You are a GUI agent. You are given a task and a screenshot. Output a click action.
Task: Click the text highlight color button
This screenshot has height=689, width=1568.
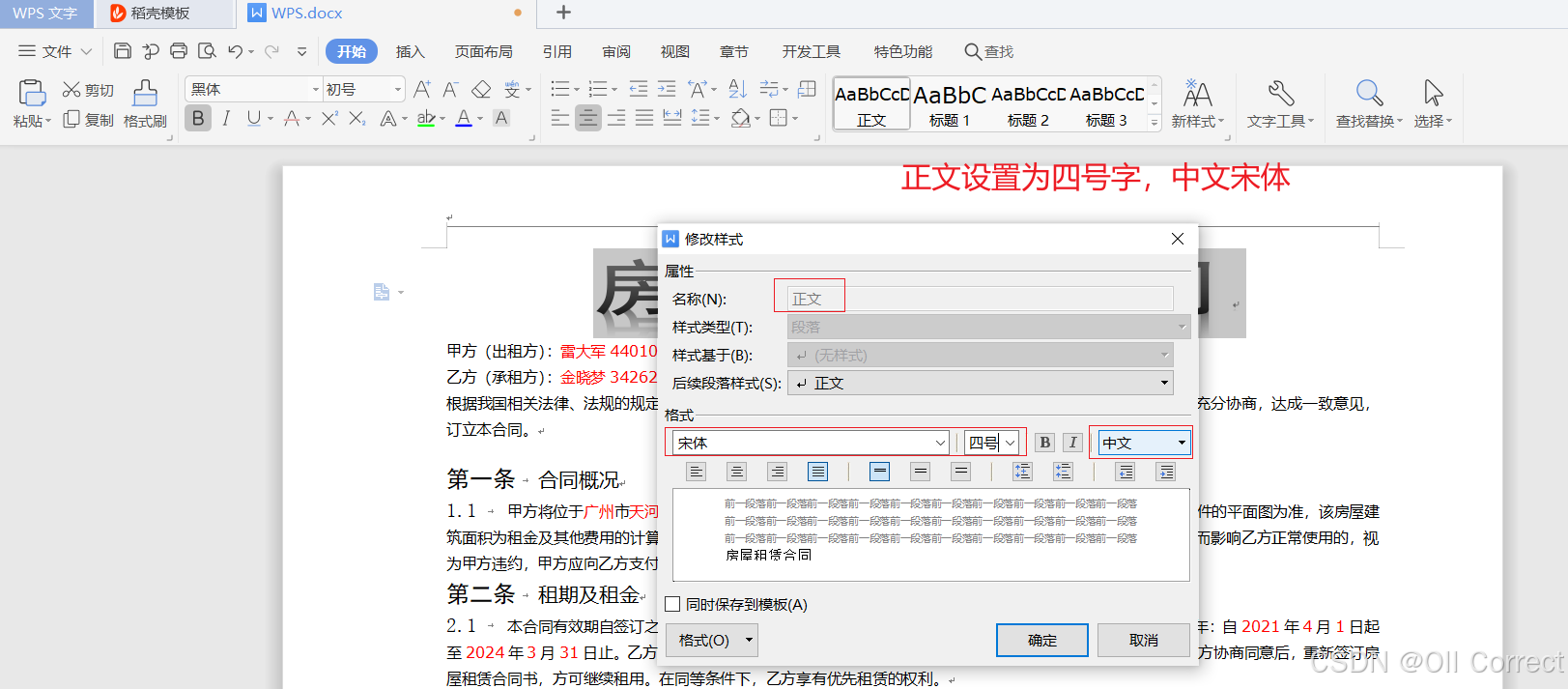426,118
